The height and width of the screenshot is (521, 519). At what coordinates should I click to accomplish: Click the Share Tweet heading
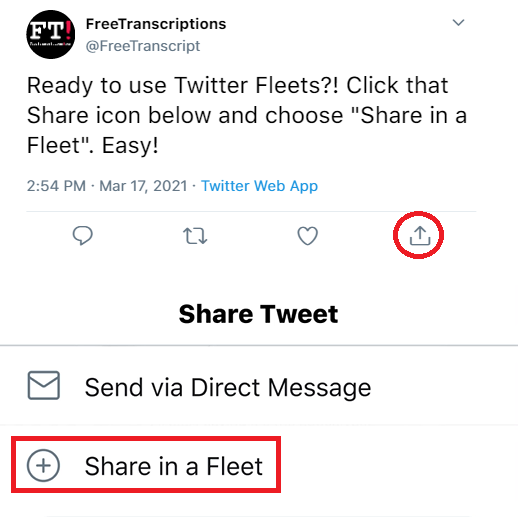258,314
